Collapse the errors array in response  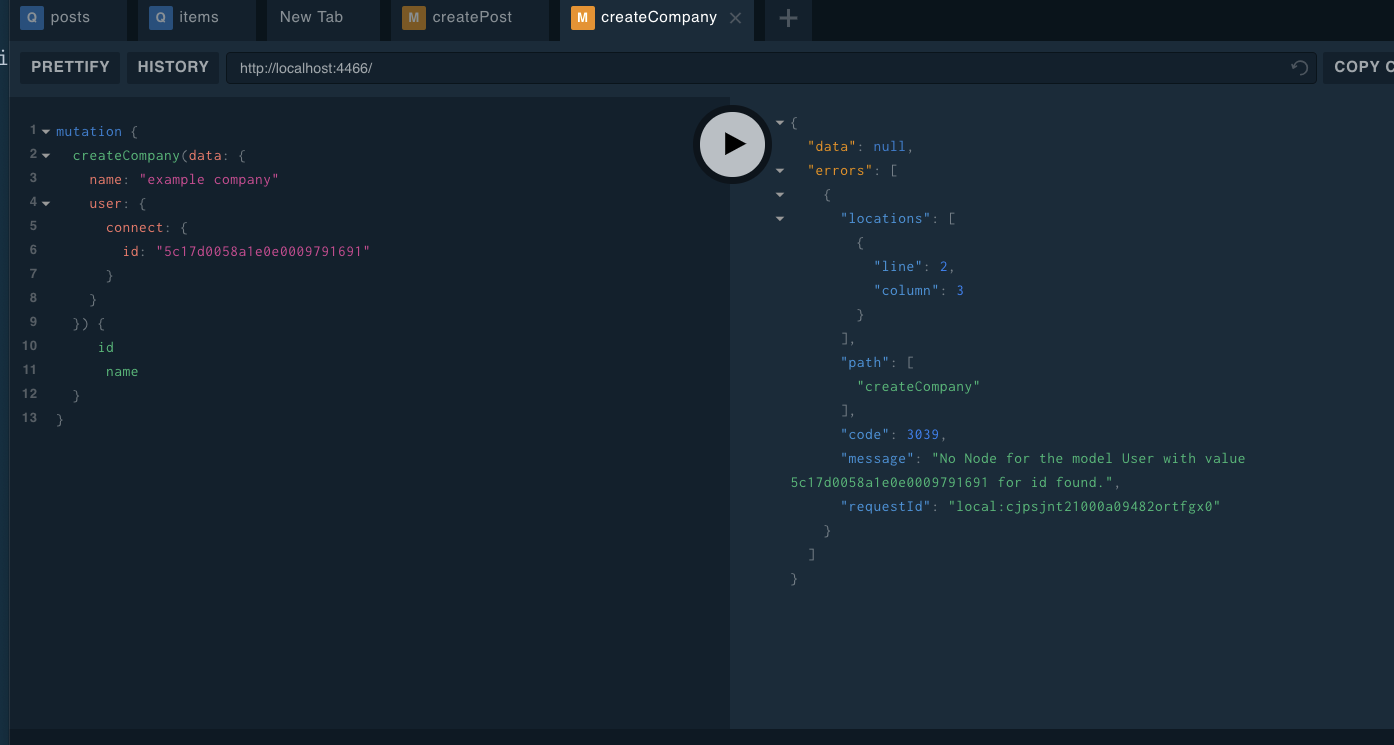tap(780, 171)
